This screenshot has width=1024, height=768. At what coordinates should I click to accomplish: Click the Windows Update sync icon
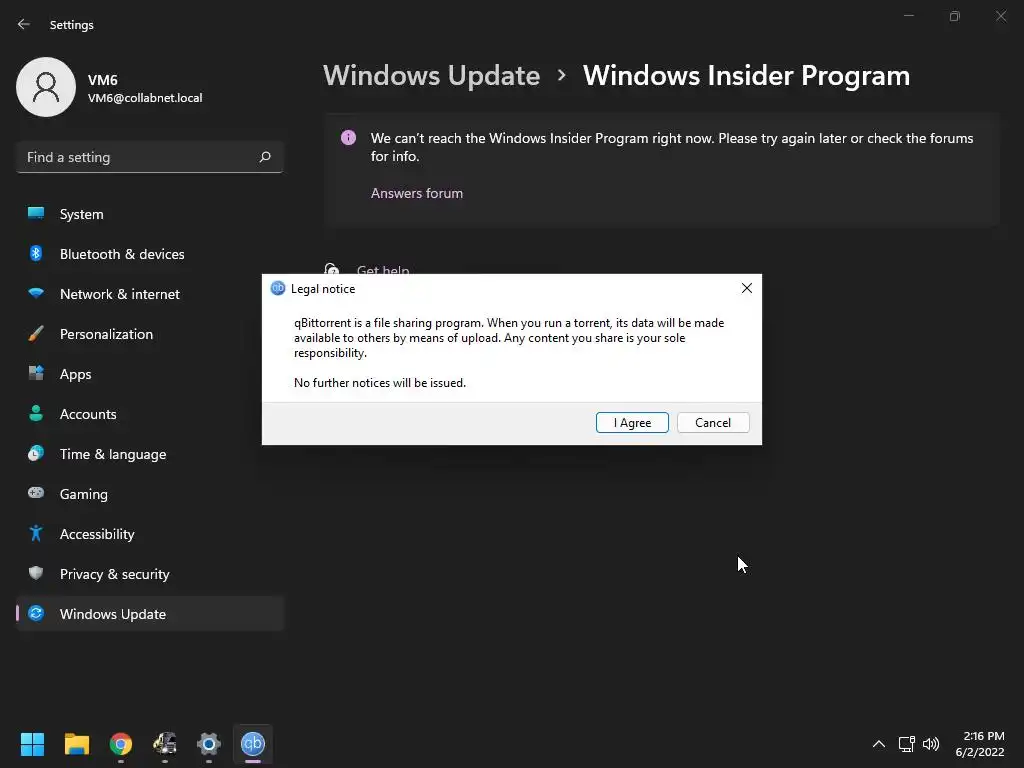pos(36,613)
